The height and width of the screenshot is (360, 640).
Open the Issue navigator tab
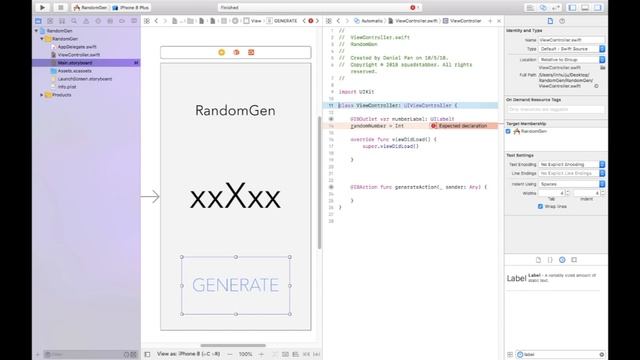coord(86,21)
